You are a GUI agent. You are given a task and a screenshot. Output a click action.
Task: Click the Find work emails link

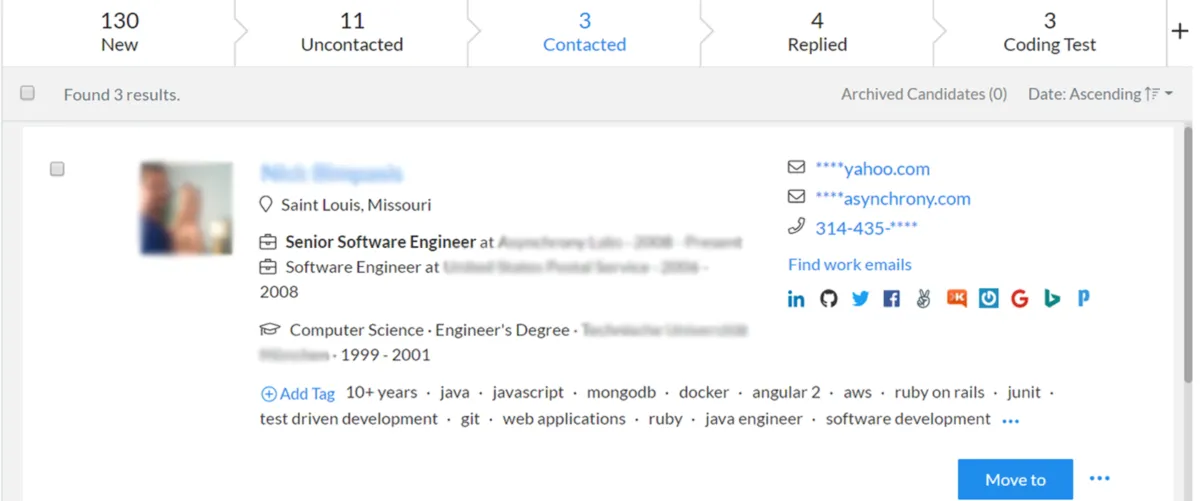point(849,265)
